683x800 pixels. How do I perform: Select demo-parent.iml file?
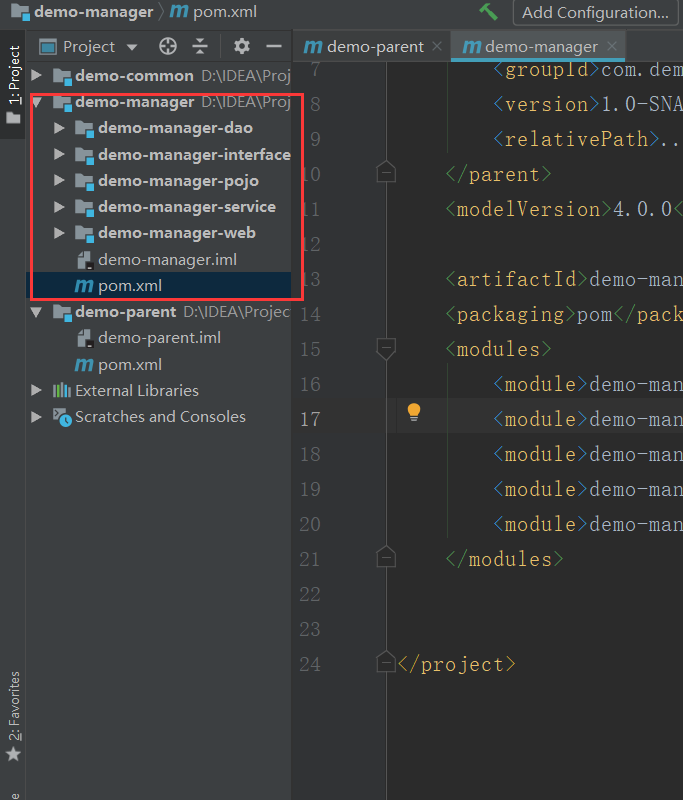point(159,338)
